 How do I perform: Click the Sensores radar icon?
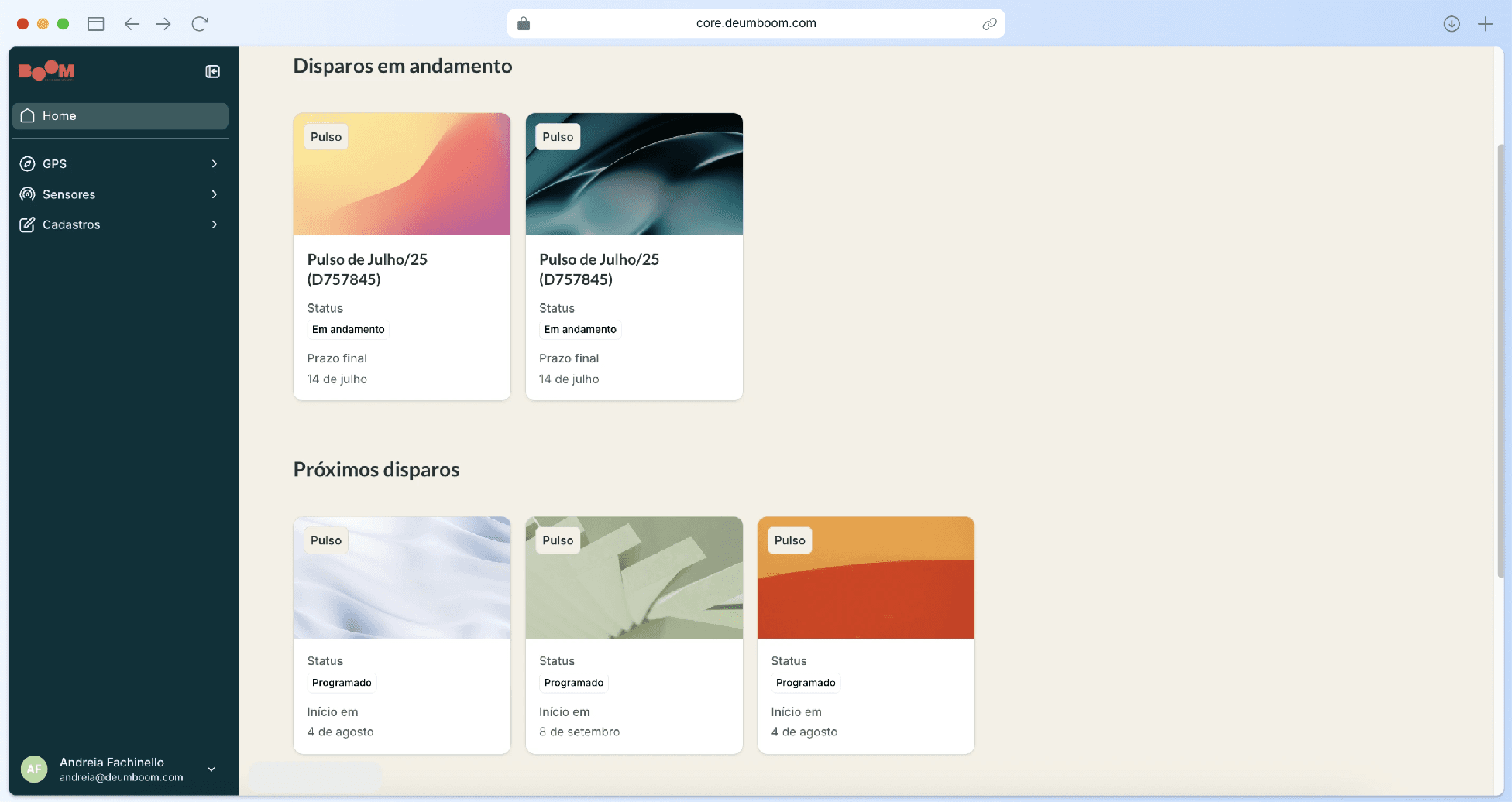[27, 194]
